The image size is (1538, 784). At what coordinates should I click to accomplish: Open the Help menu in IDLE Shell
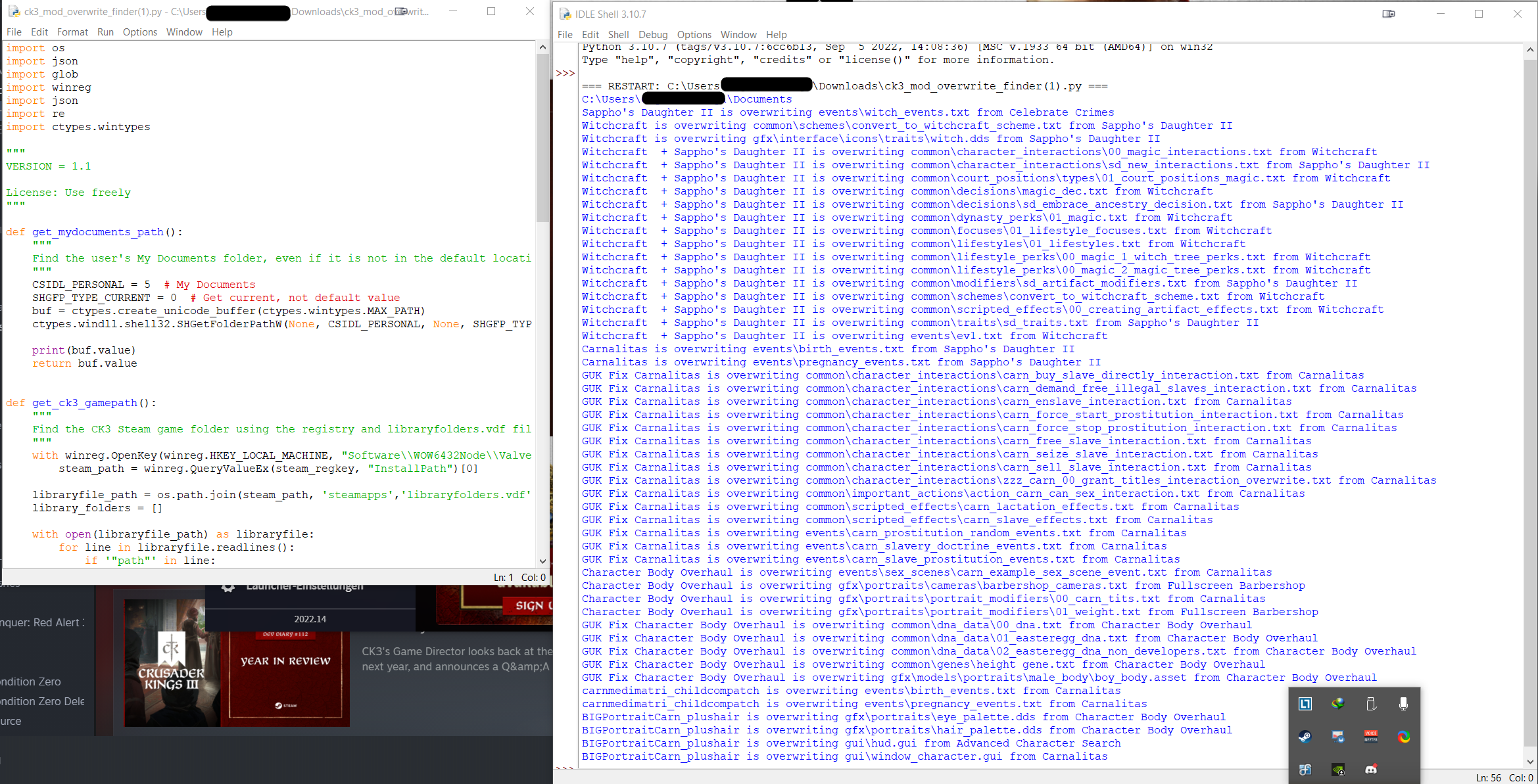point(777,34)
